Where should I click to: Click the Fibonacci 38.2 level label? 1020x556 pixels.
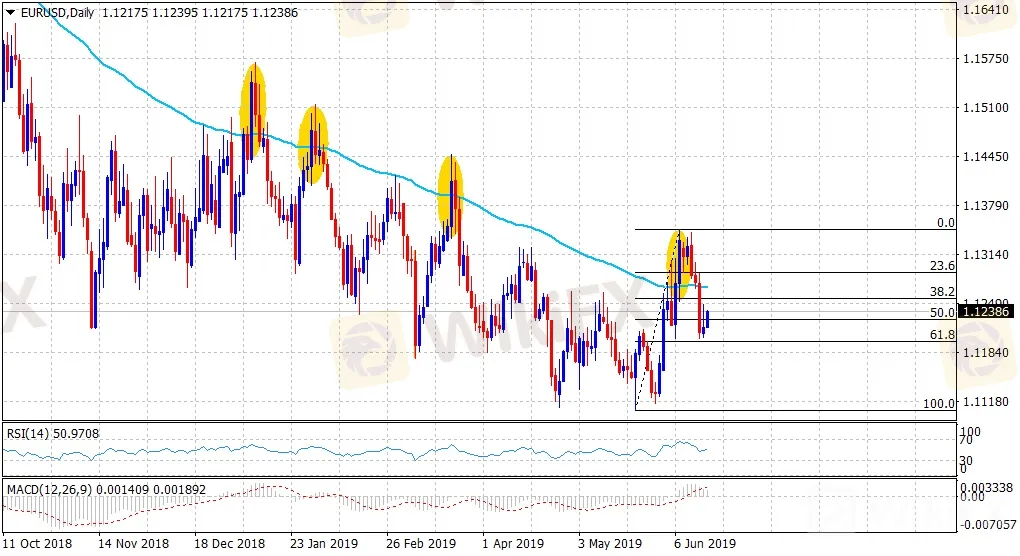(943, 292)
